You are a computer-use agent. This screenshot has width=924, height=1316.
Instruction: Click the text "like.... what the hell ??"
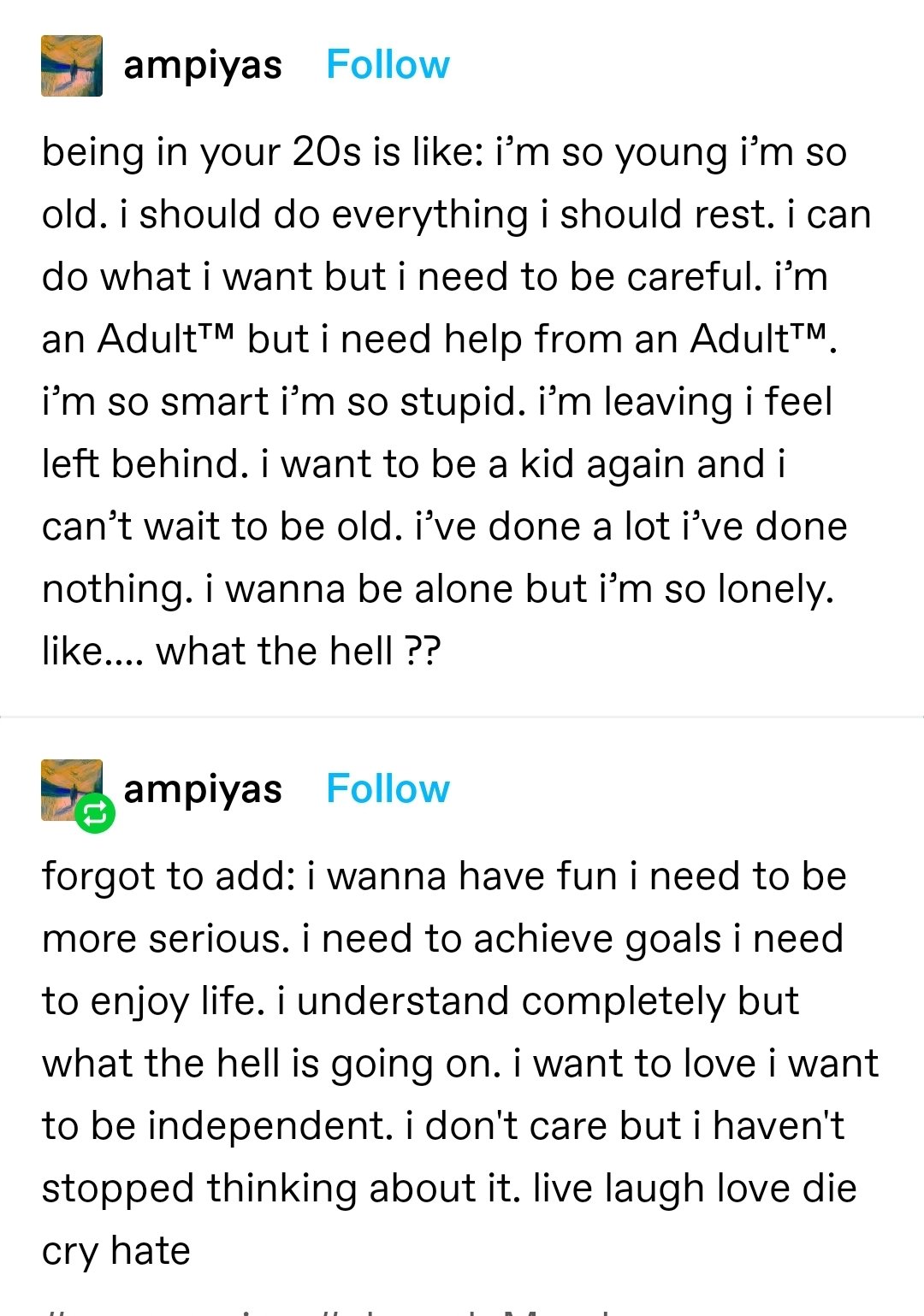pyautogui.click(x=241, y=652)
